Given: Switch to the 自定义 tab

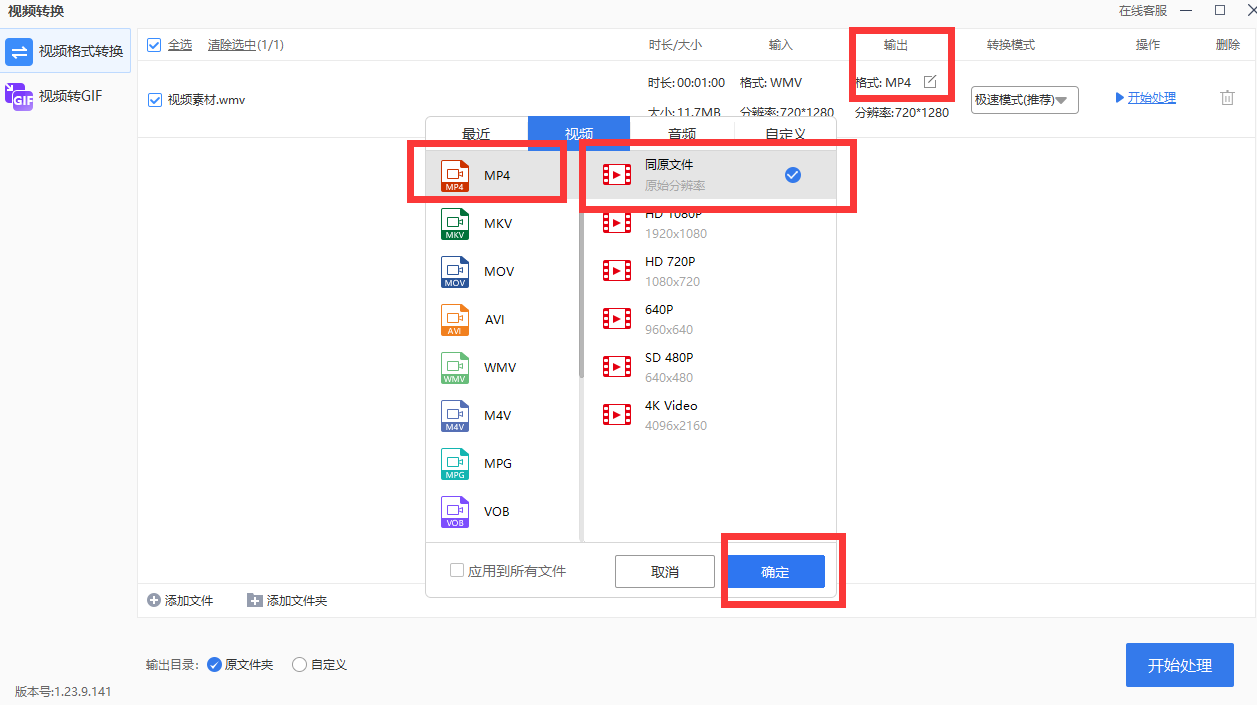Looking at the screenshot, I should tap(785, 133).
